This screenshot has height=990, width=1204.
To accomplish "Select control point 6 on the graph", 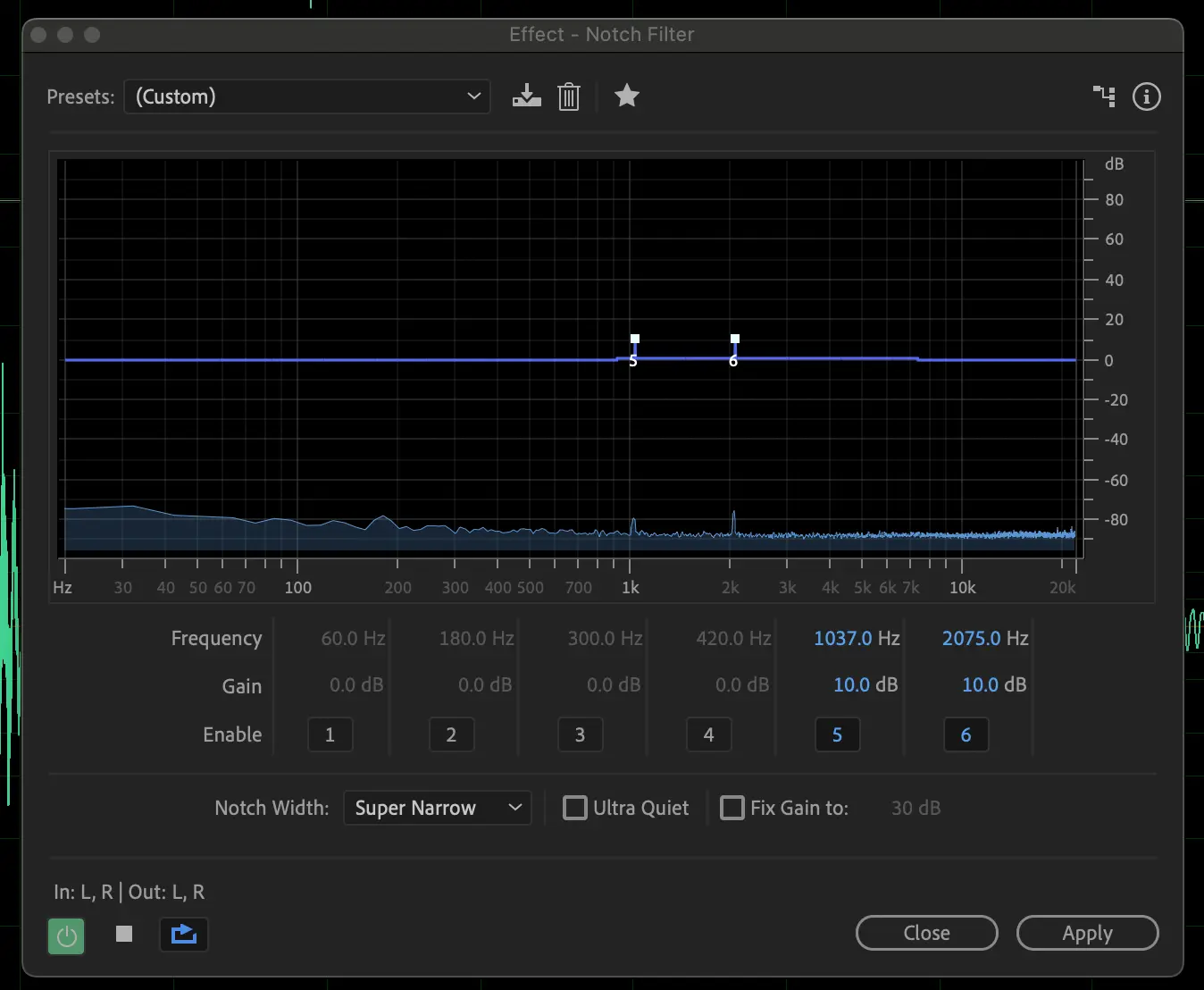I will tap(735, 340).
